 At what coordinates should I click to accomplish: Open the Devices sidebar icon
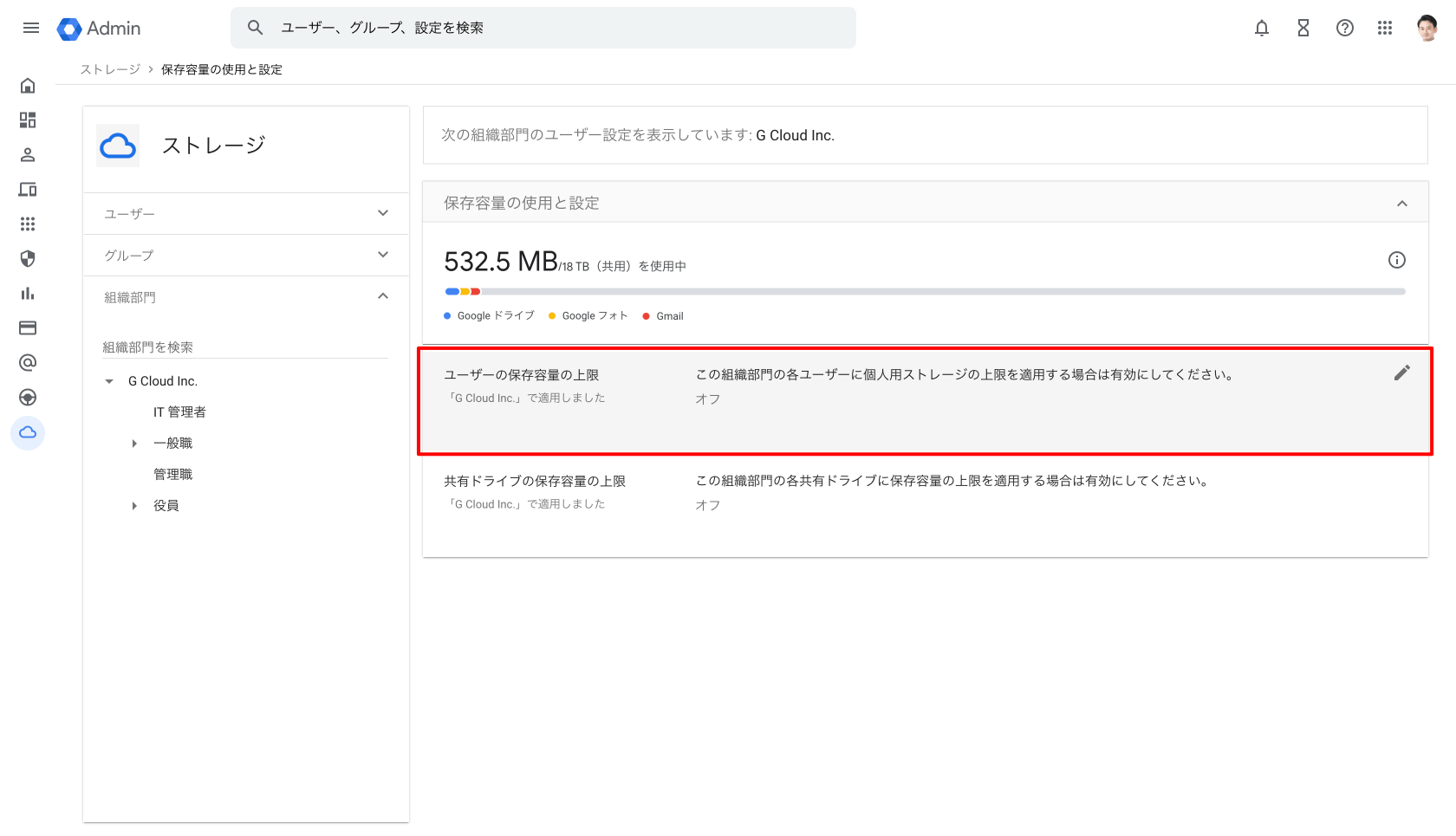click(28, 190)
